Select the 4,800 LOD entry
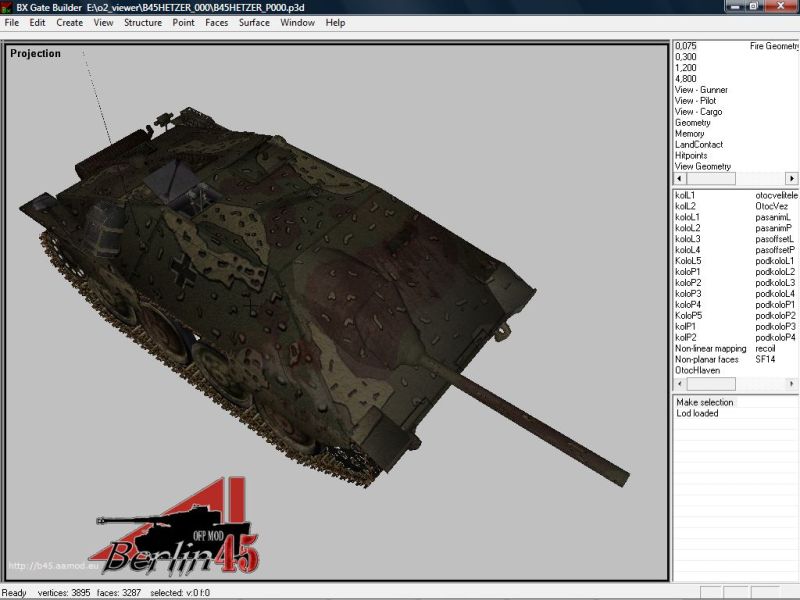 [686, 79]
